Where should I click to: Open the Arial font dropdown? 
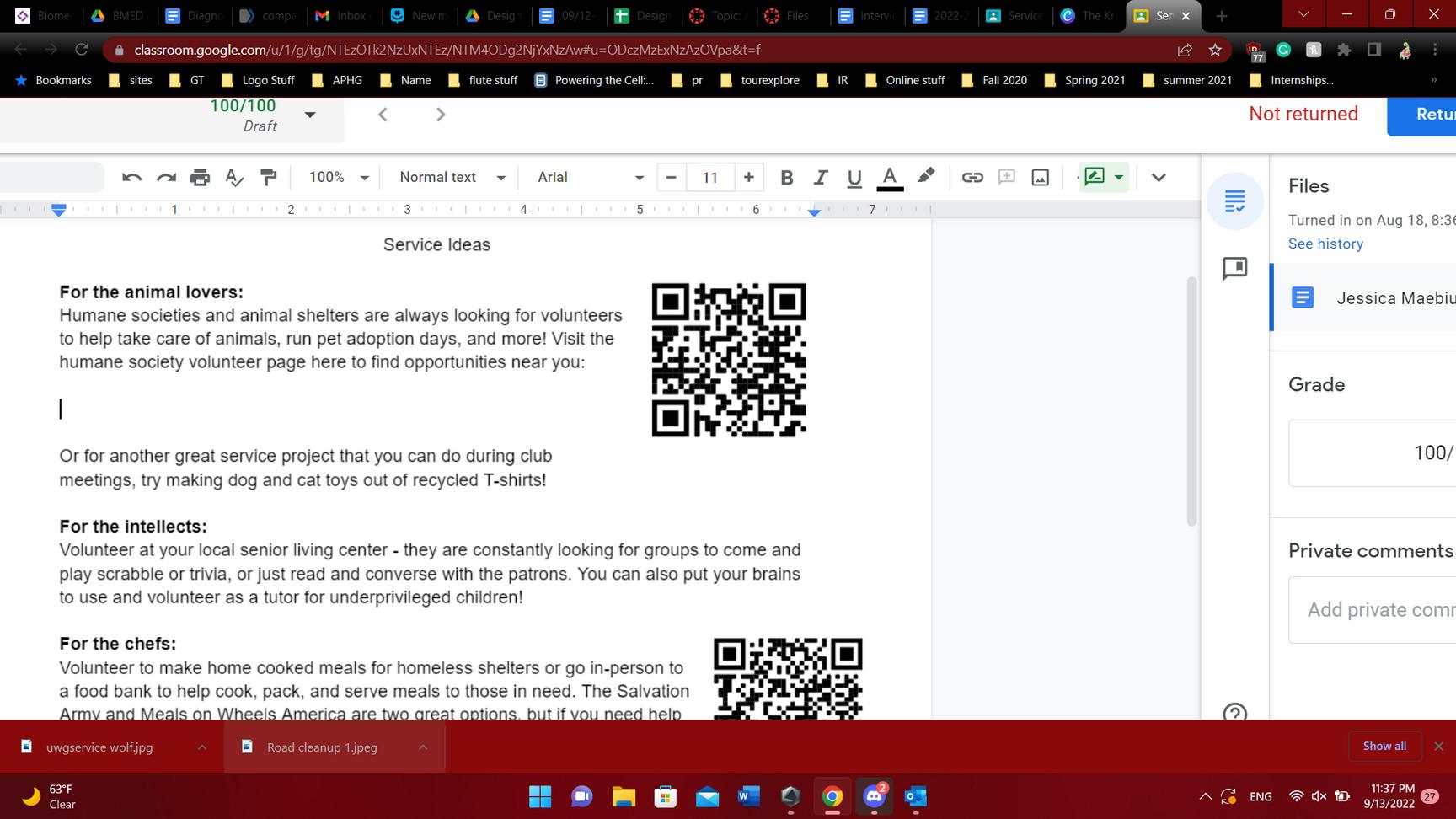[x=591, y=177]
